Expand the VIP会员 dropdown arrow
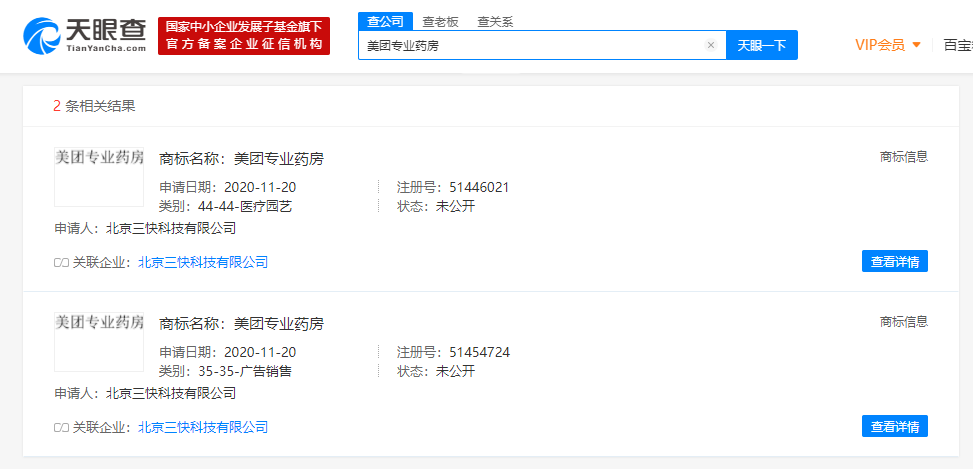This screenshot has height=469, width=973. (x=916, y=45)
